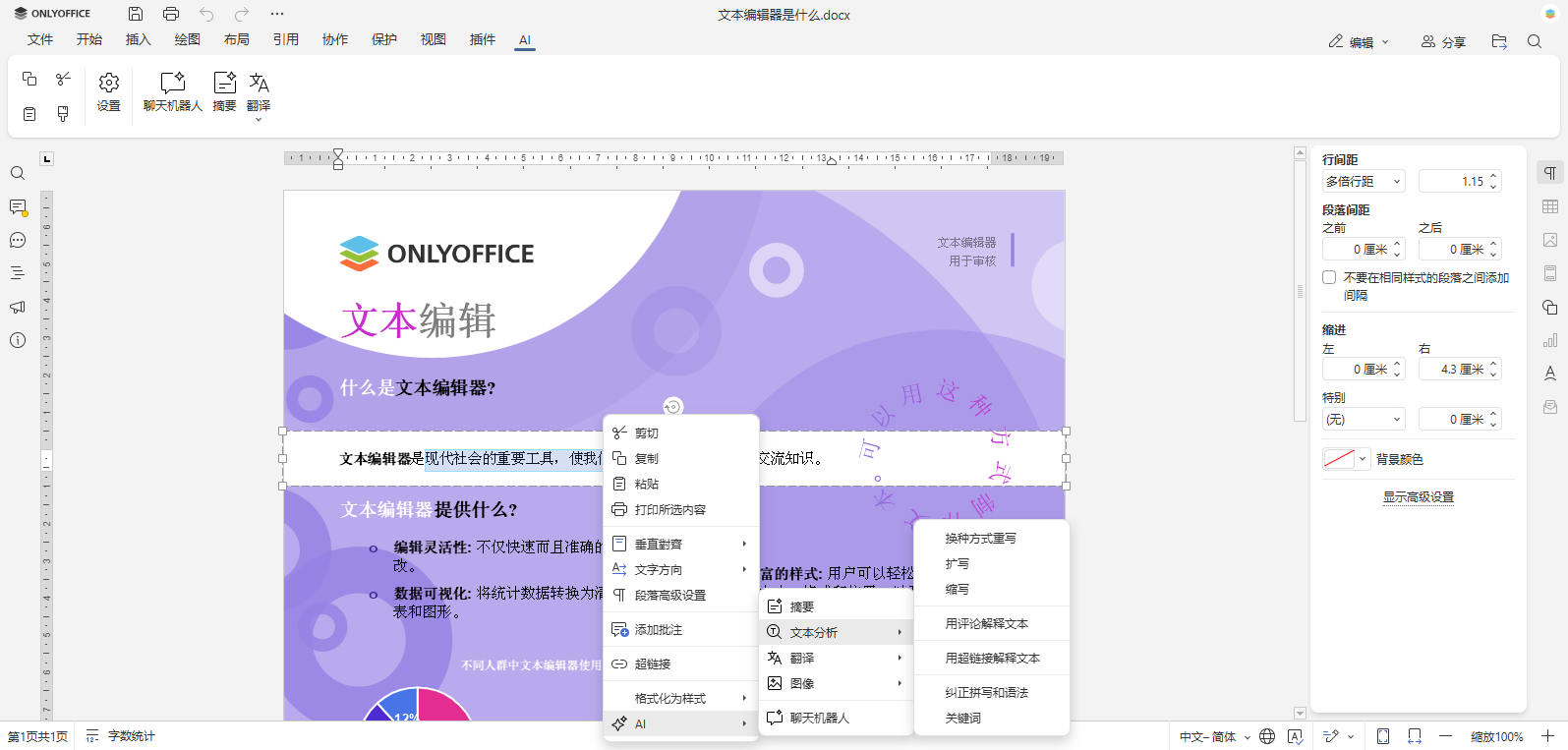1568x750 pixels.
Task: Open feedback megaphone icon in left sidebar
Action: 18,307
